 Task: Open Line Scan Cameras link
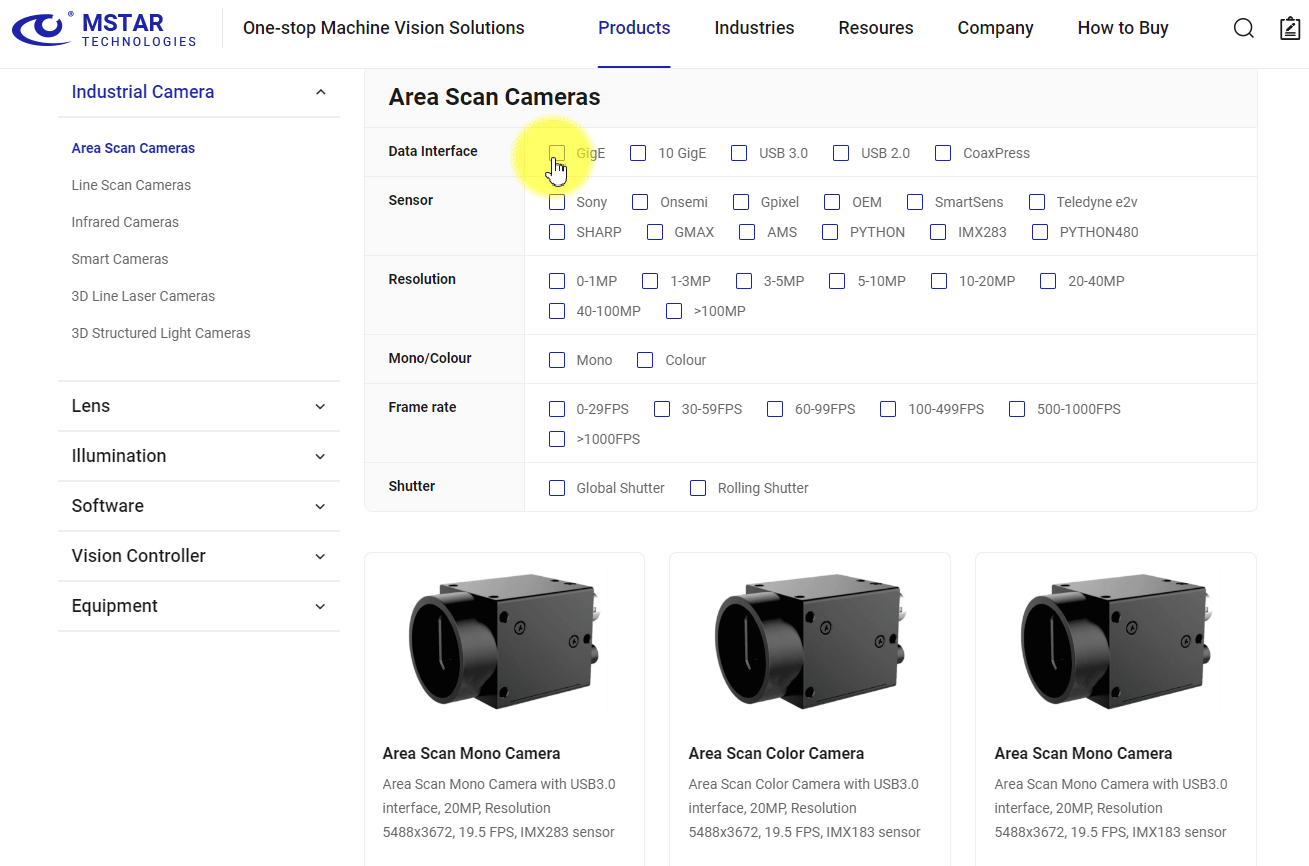click(x=131, y=185)
